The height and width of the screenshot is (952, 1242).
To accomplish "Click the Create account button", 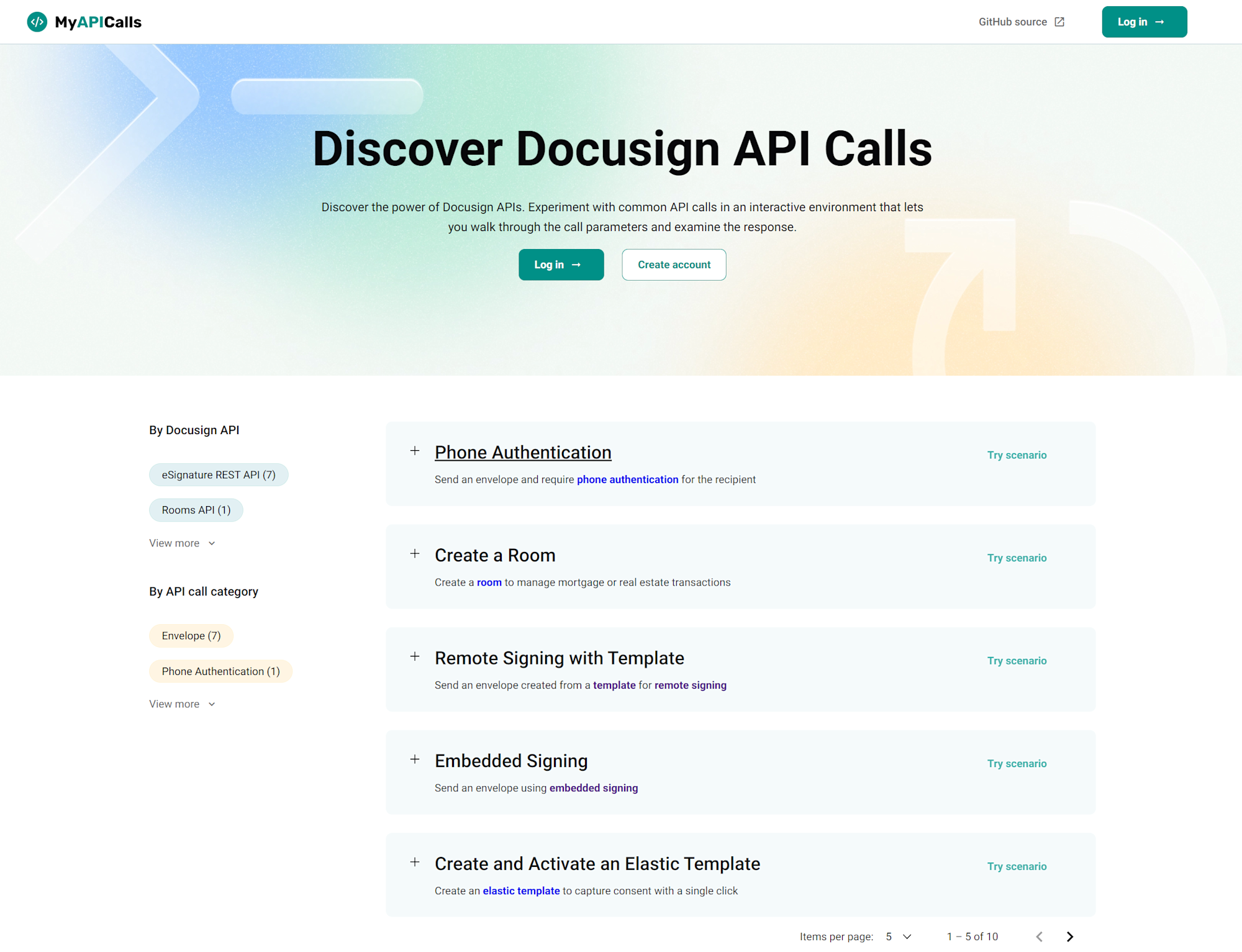I will (673, 265).
